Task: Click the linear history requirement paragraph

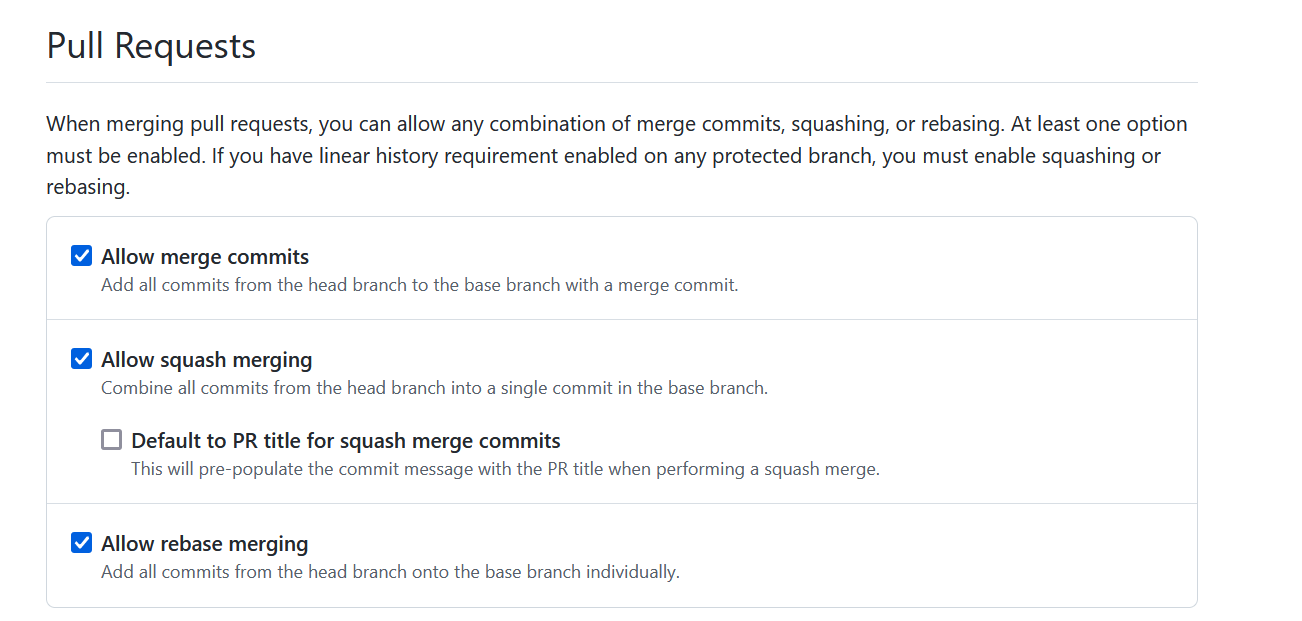Action: [616, 155]
